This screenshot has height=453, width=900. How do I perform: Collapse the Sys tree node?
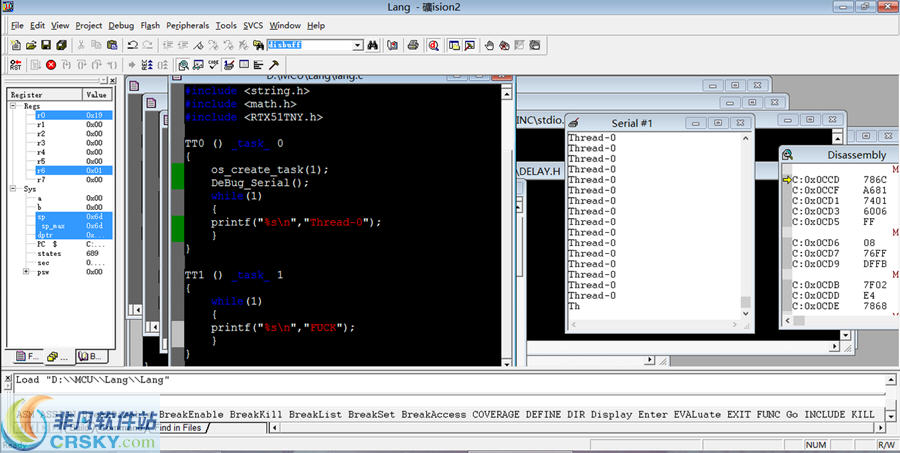click(14, 189)
